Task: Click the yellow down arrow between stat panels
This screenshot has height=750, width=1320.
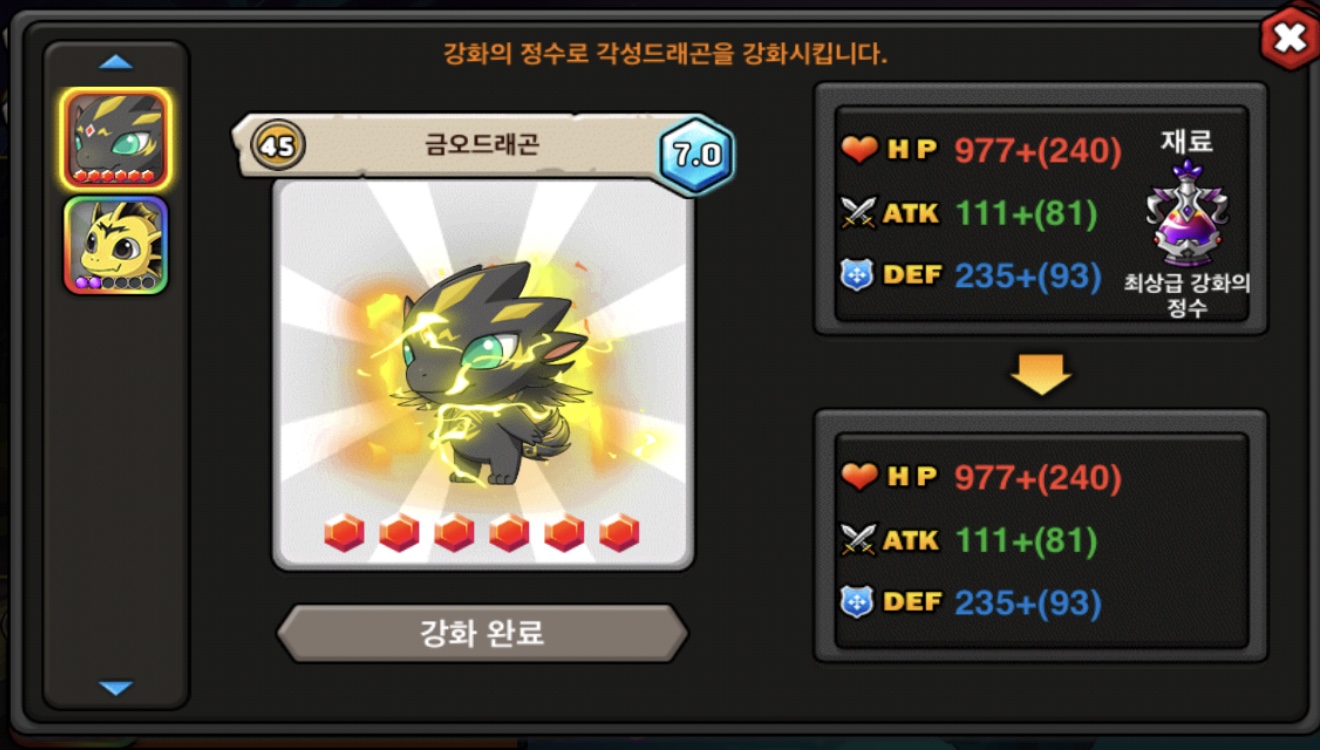Action: coord(1041,373)
